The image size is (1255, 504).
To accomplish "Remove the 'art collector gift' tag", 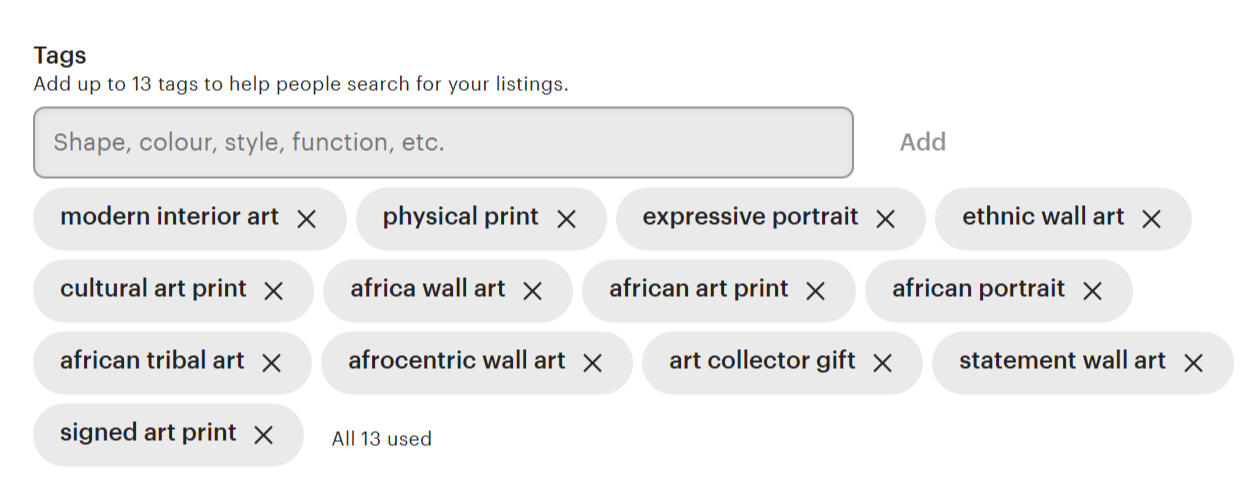I will tap(882, 363).
